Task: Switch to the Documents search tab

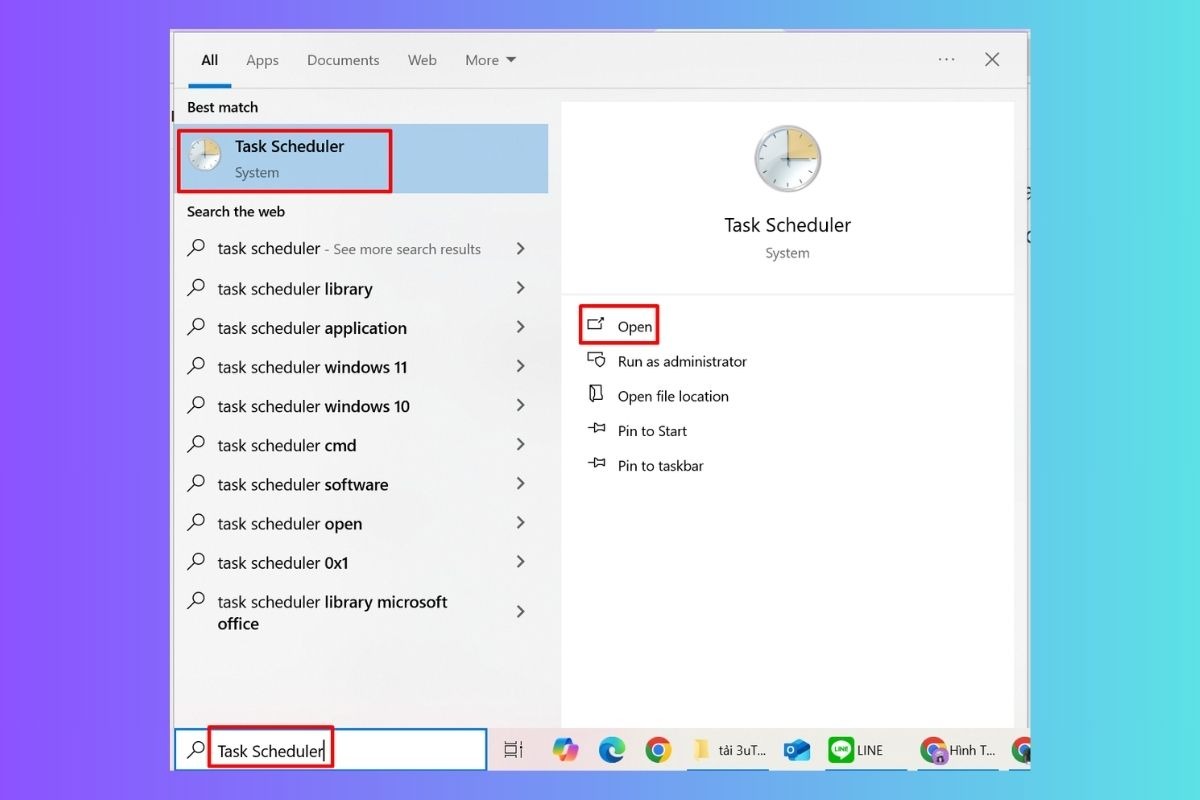Action: pyautogui.click(x=343, y=60)
